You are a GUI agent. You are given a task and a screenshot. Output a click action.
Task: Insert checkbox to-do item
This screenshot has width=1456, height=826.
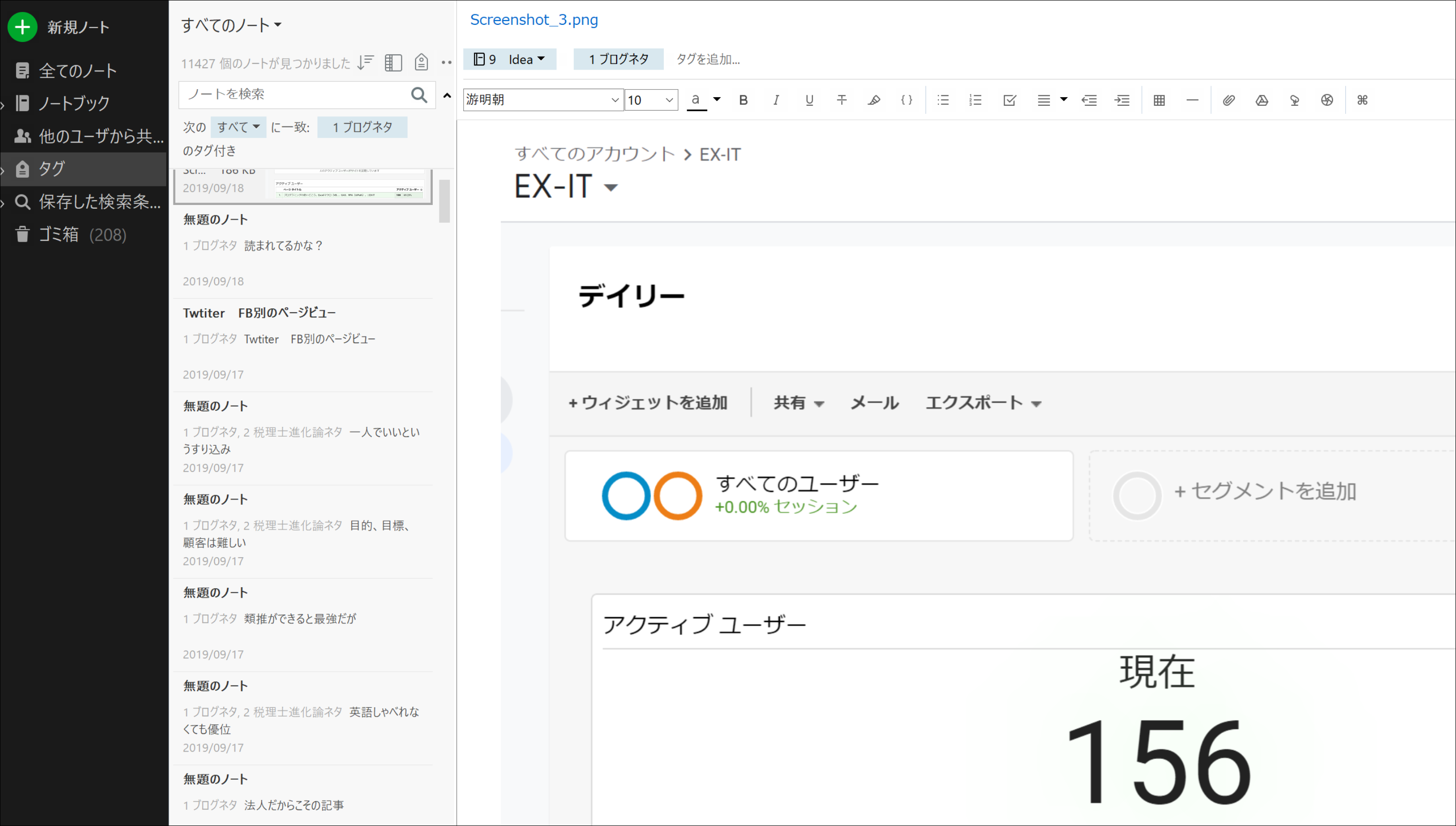1009,101
